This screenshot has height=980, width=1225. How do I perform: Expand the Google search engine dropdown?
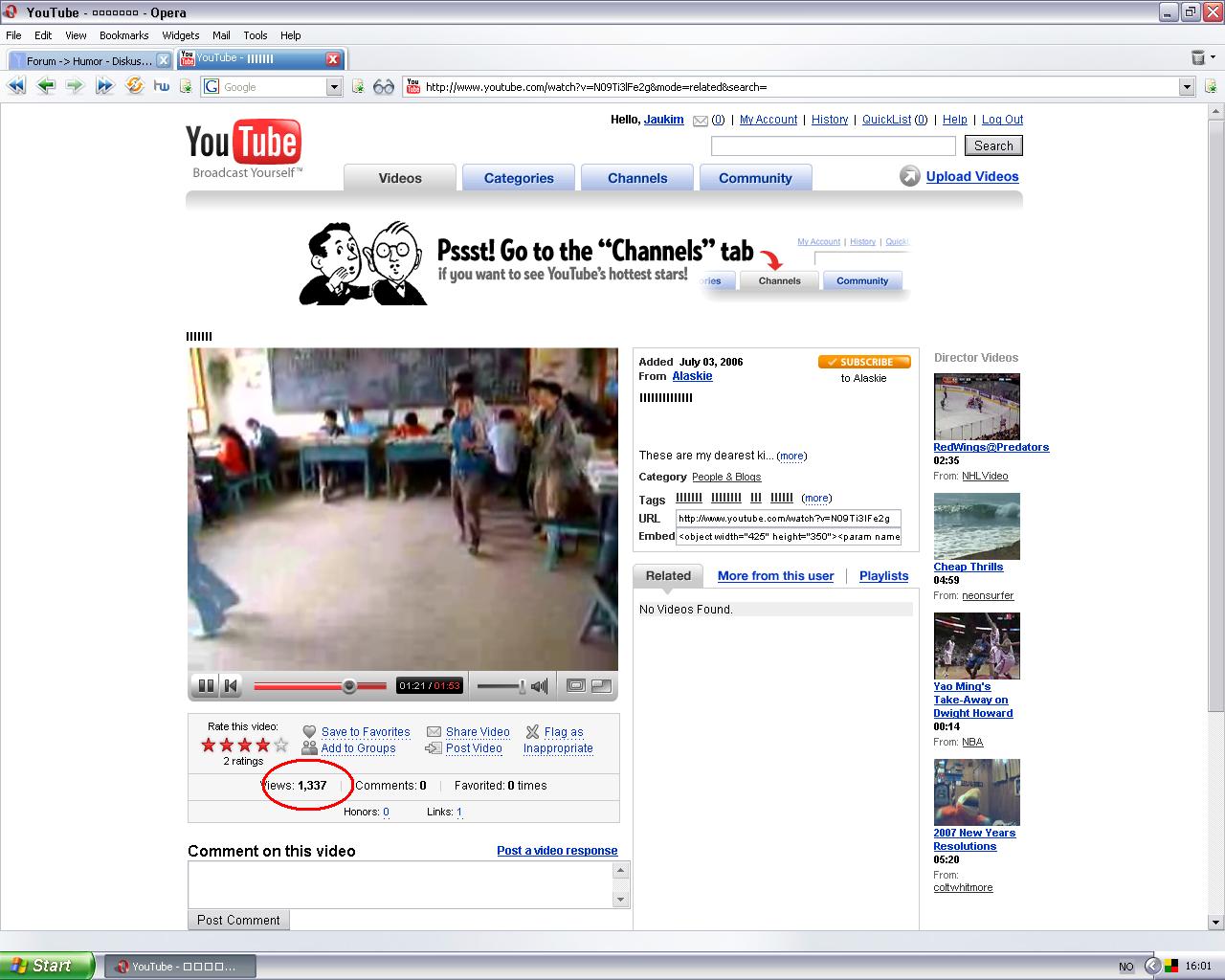[334, 87]
